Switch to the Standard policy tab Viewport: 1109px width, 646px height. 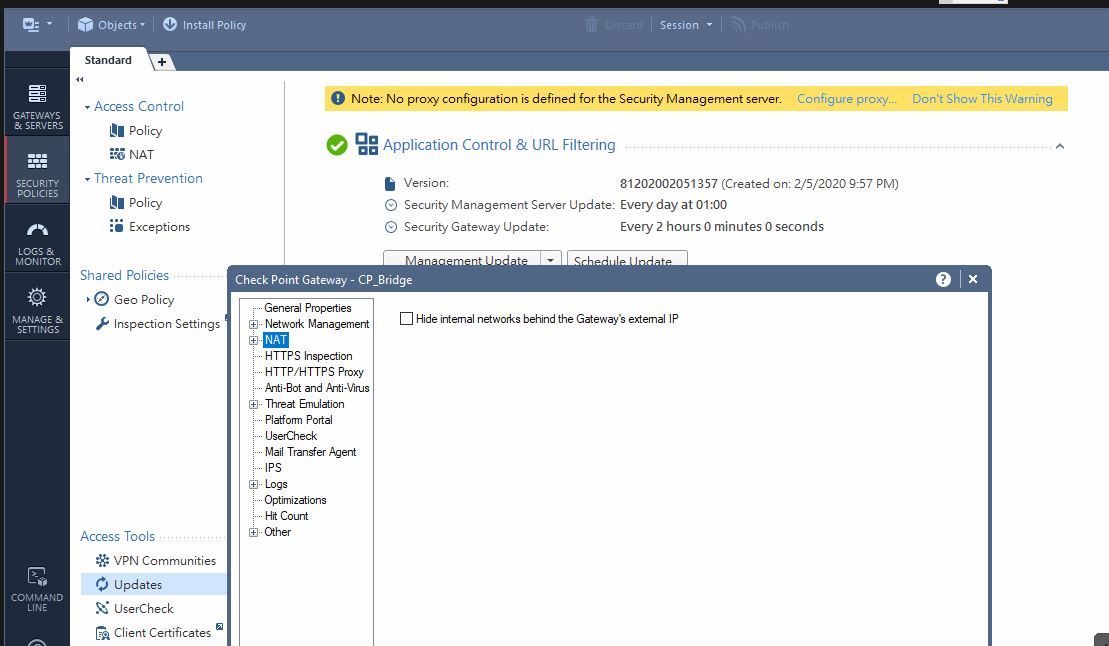108,60
